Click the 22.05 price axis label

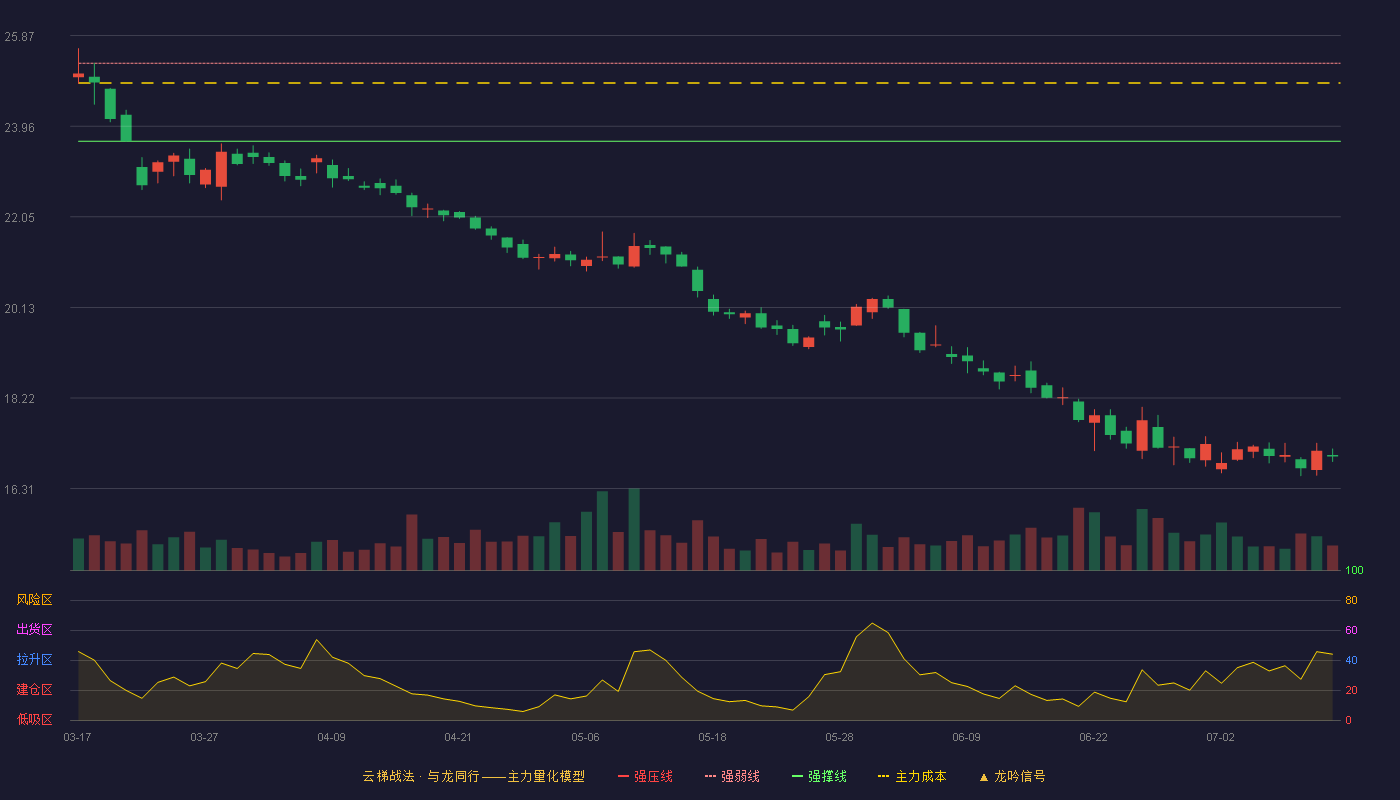19,218
